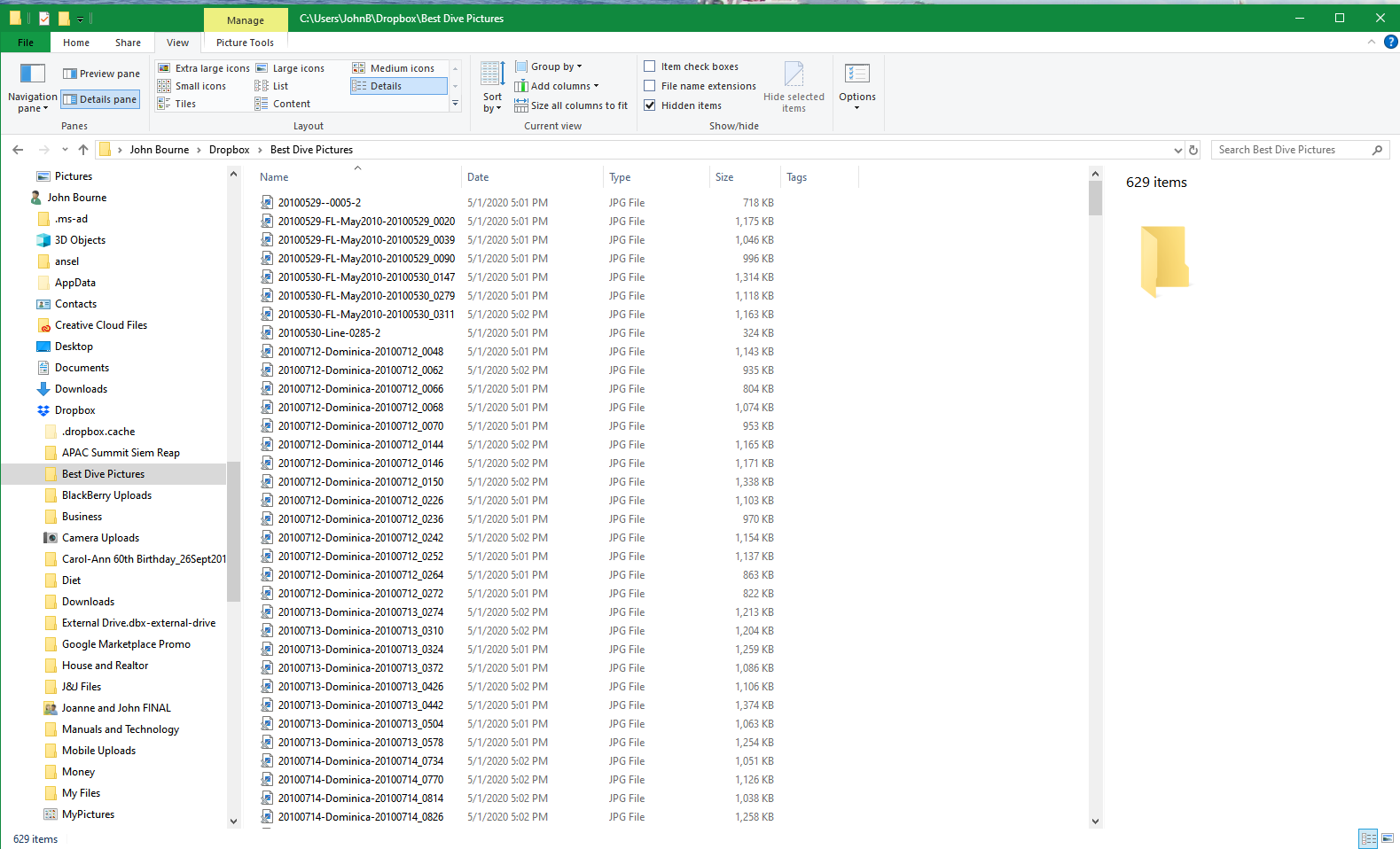This screenshot has width=1400, height=849.
Task: Open the Add columns dropdown
Action: [x=557, y=86]
